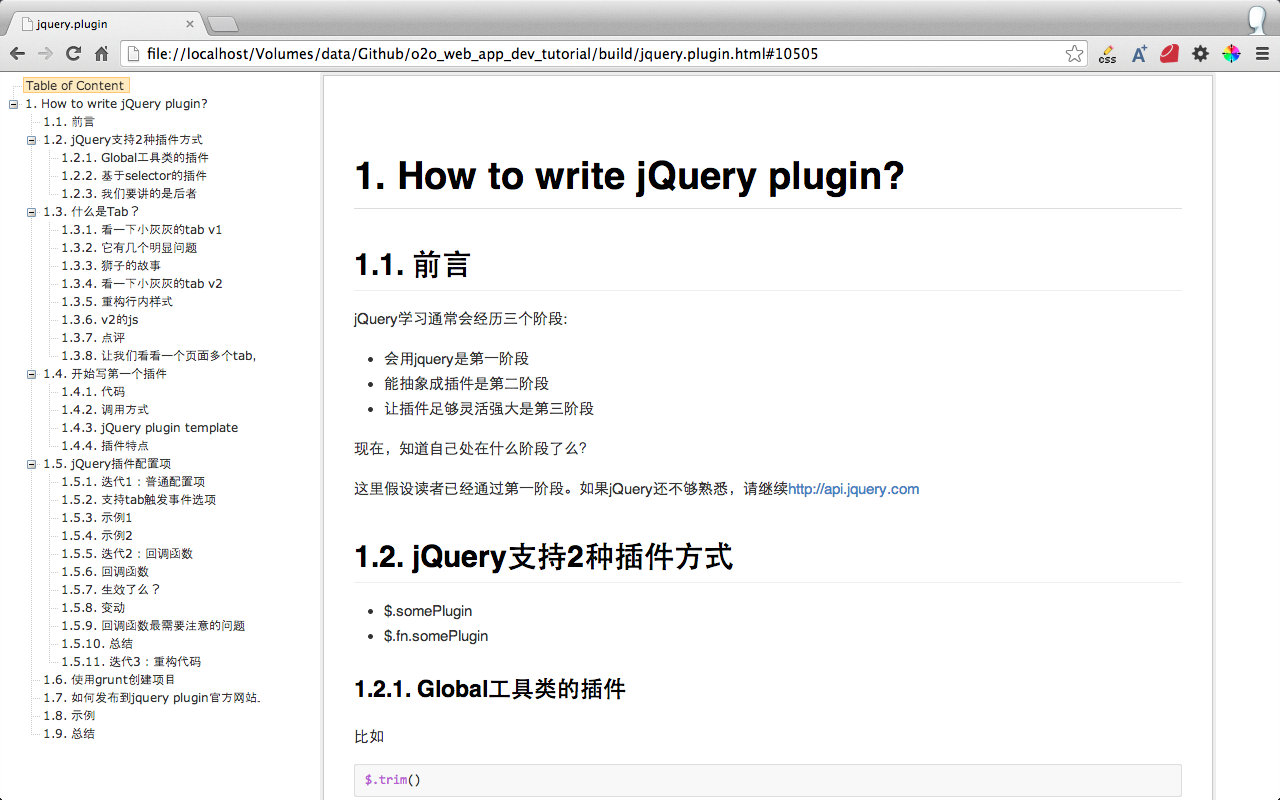Collapse the 1.2 jQuery支持2种插件方式 tree node
Screen dimensions: 1280x800
(x=32, y=140)
